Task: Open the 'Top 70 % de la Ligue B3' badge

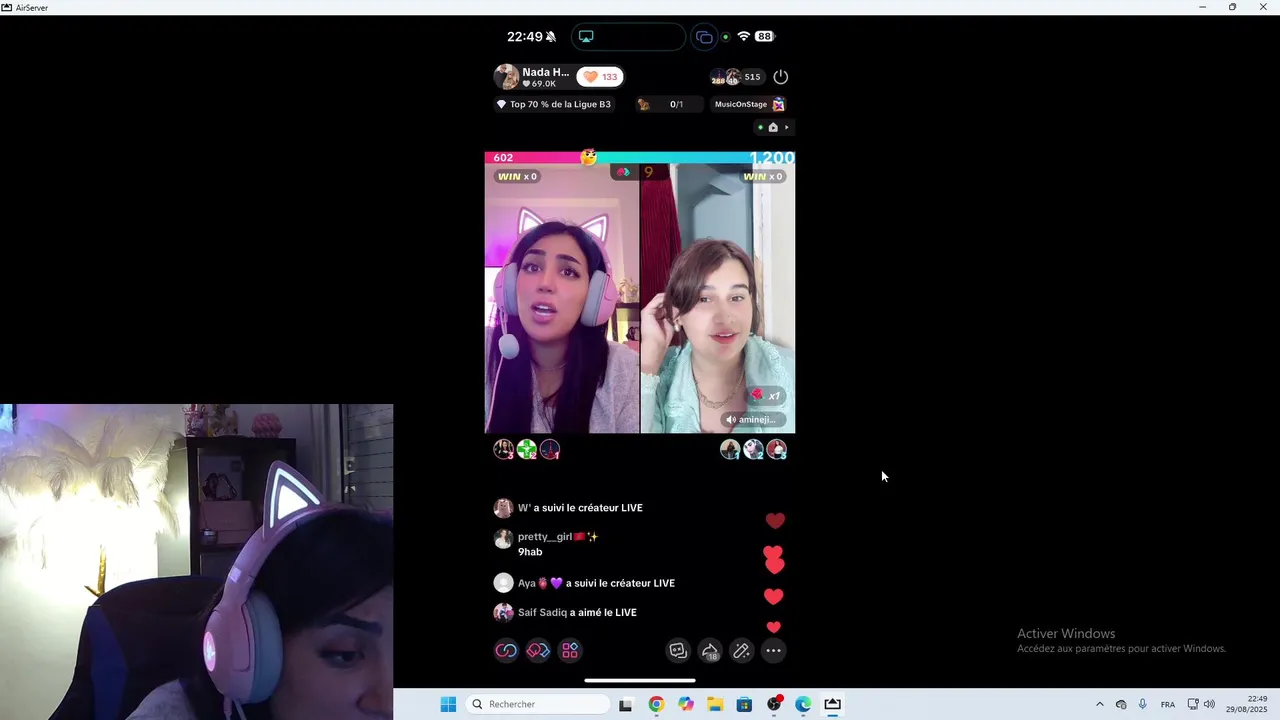Action: coord(554,104)
